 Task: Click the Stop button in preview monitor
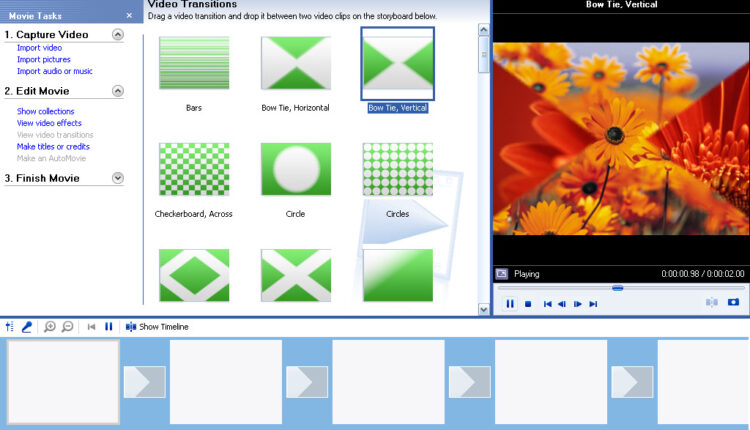point(527,303)
